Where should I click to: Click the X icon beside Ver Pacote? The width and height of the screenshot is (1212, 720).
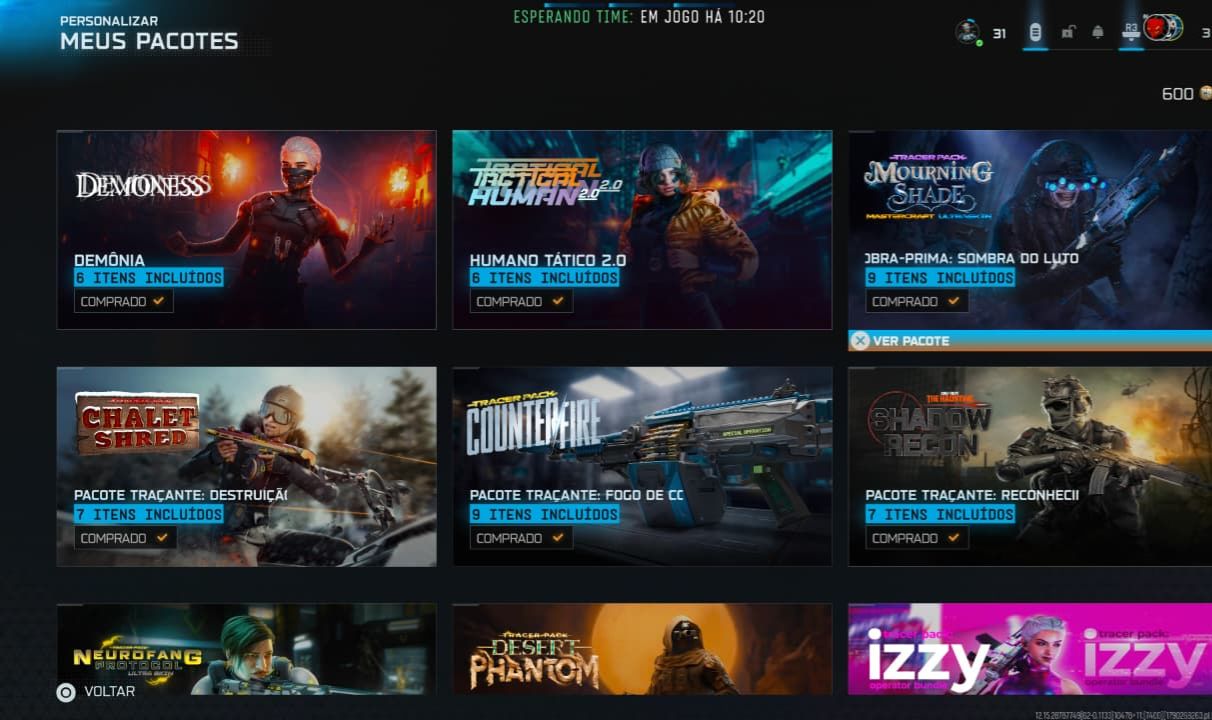point(860,341)
